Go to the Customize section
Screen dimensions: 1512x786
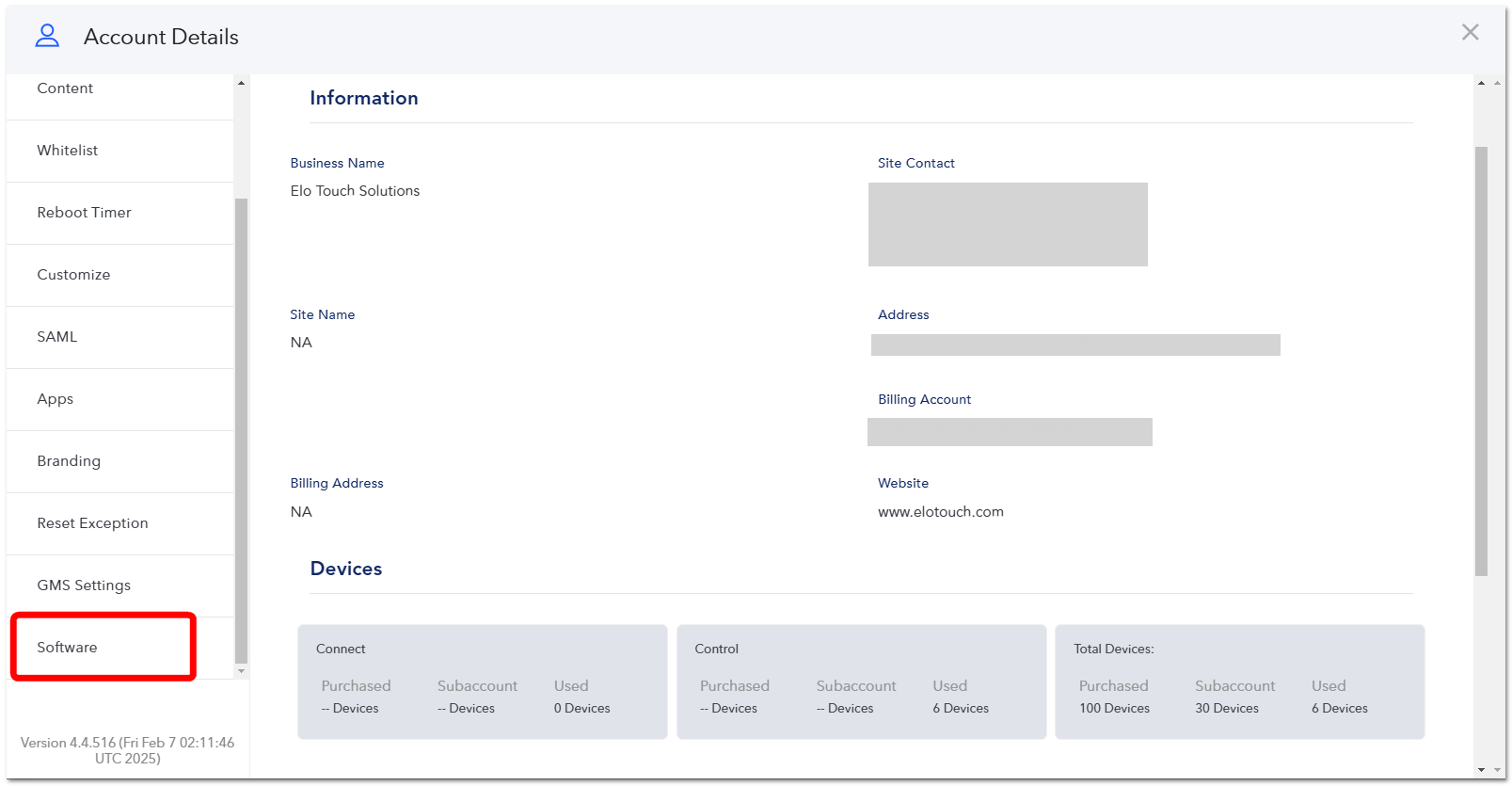click(119, 275)
